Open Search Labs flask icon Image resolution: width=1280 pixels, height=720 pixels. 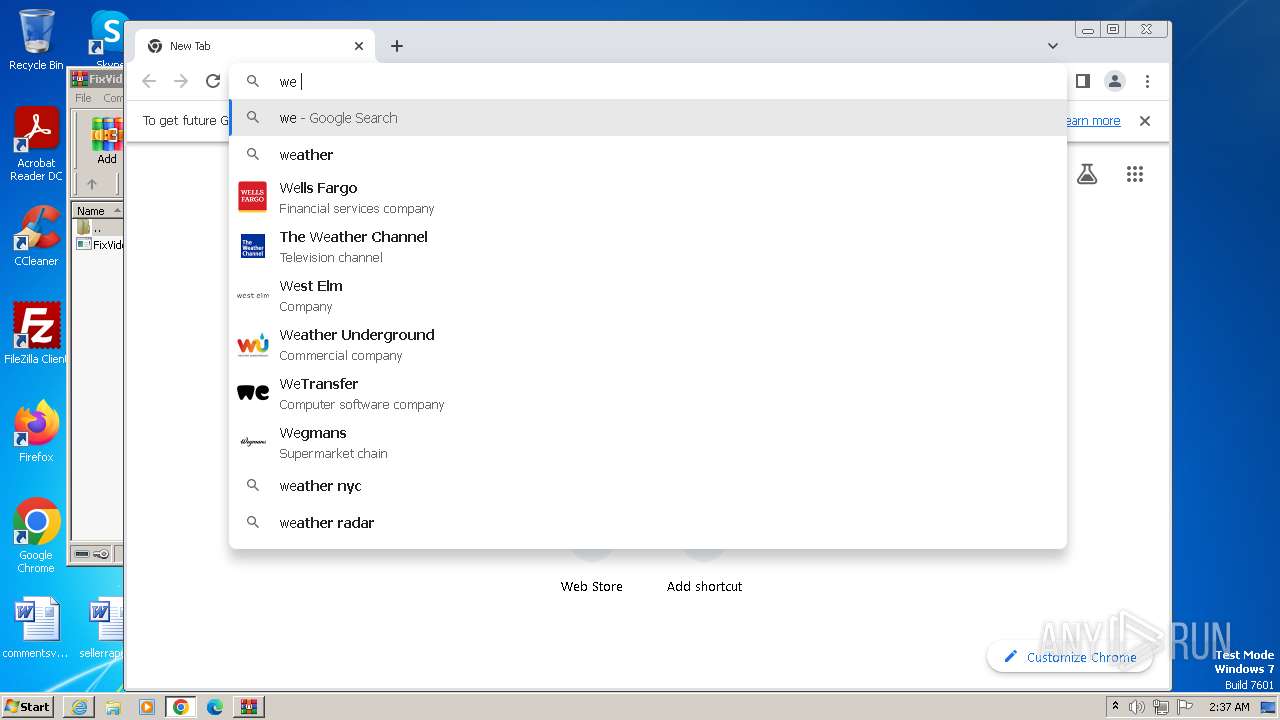(x=1087, y=174)
